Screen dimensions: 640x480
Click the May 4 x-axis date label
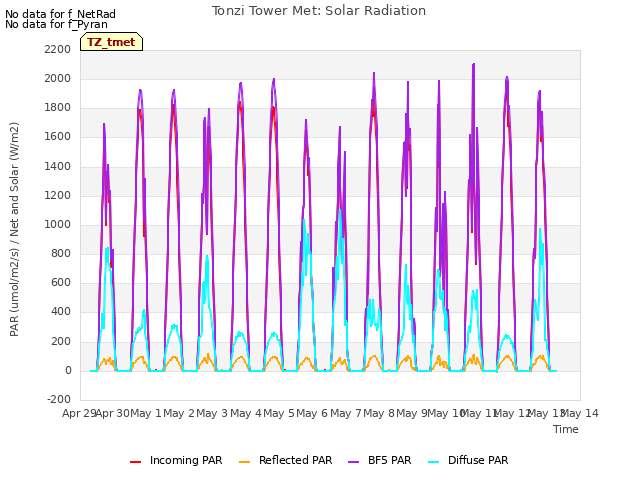pos(246,413)
